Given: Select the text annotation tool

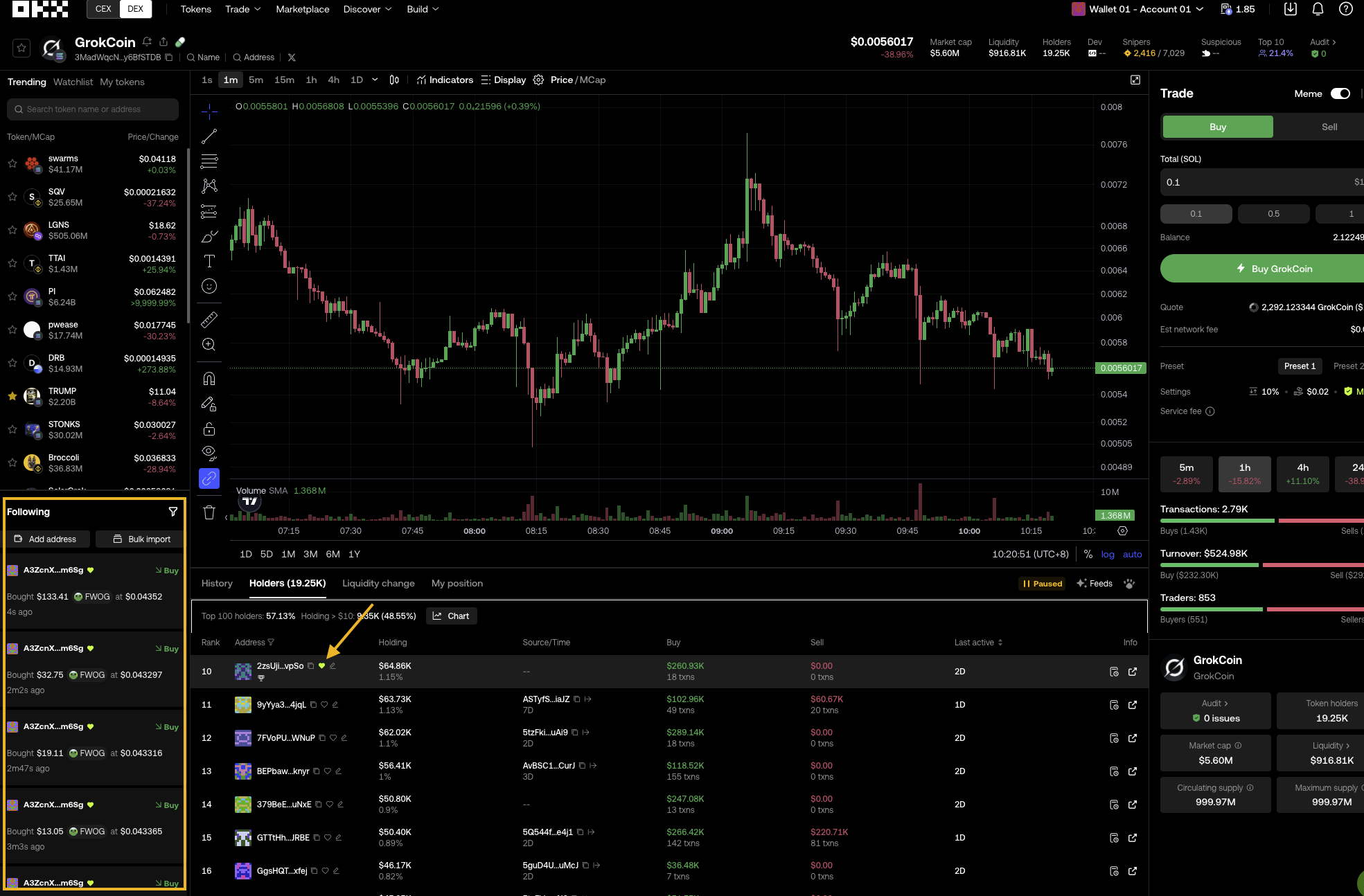Looking at the screenshot, I should pyautogui.click(x=209, y=261).
